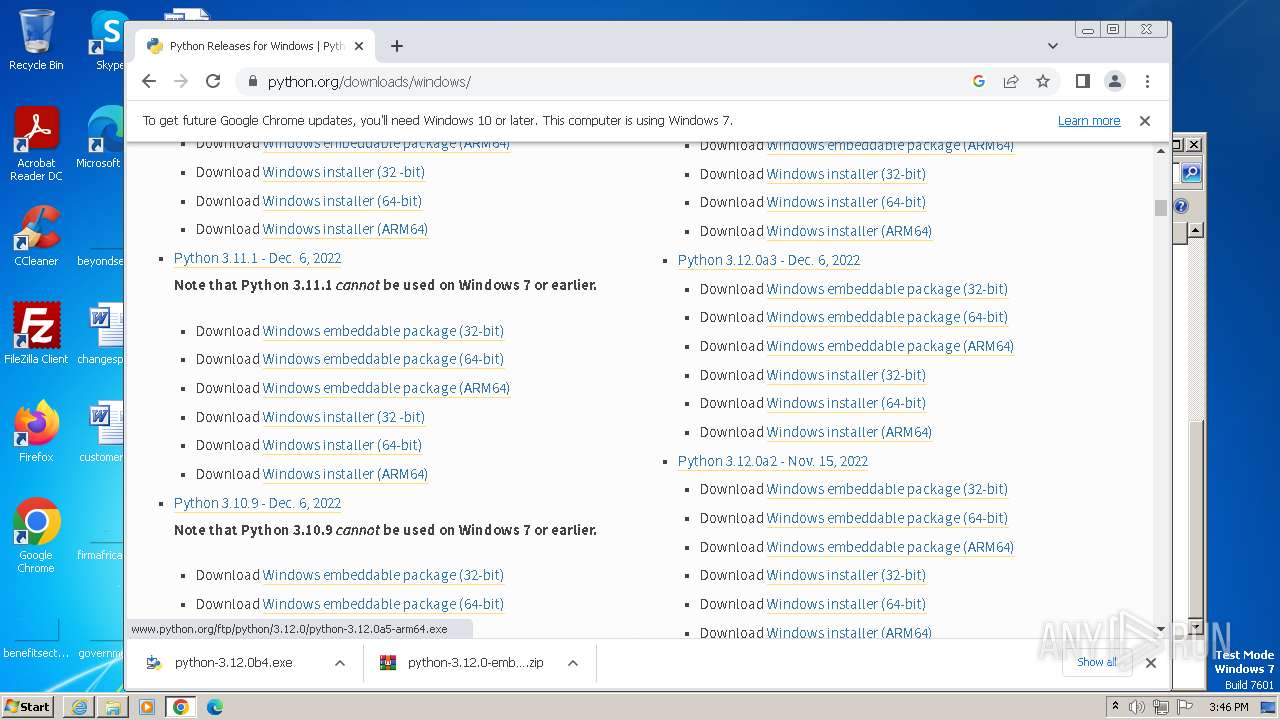Viewport: 1280px width, 720px height.
Task: Click the forward navigation arrow
Action: pos(181,82)
